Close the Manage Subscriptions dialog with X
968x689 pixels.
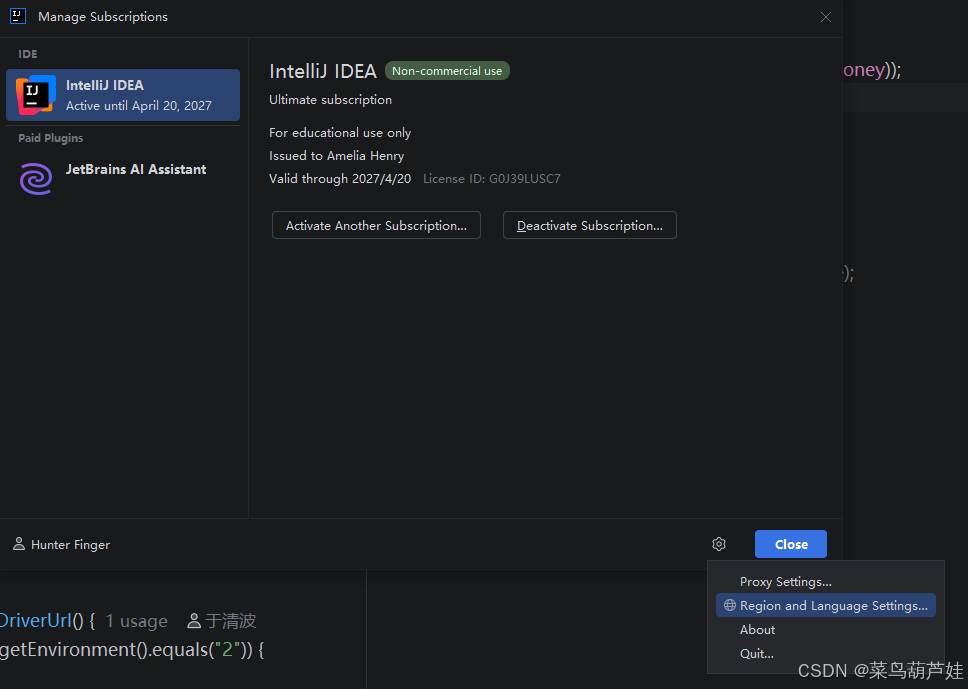[x=826, y=17]
